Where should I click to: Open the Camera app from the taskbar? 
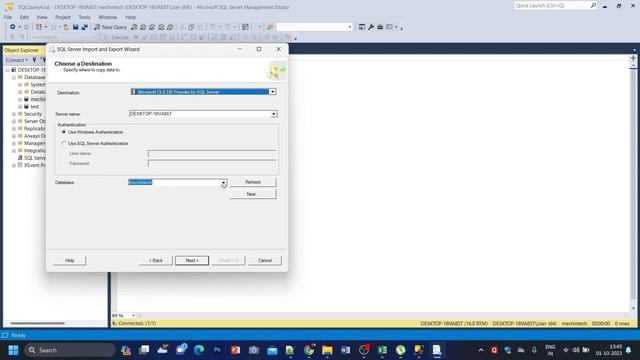(x=254, y=350)
